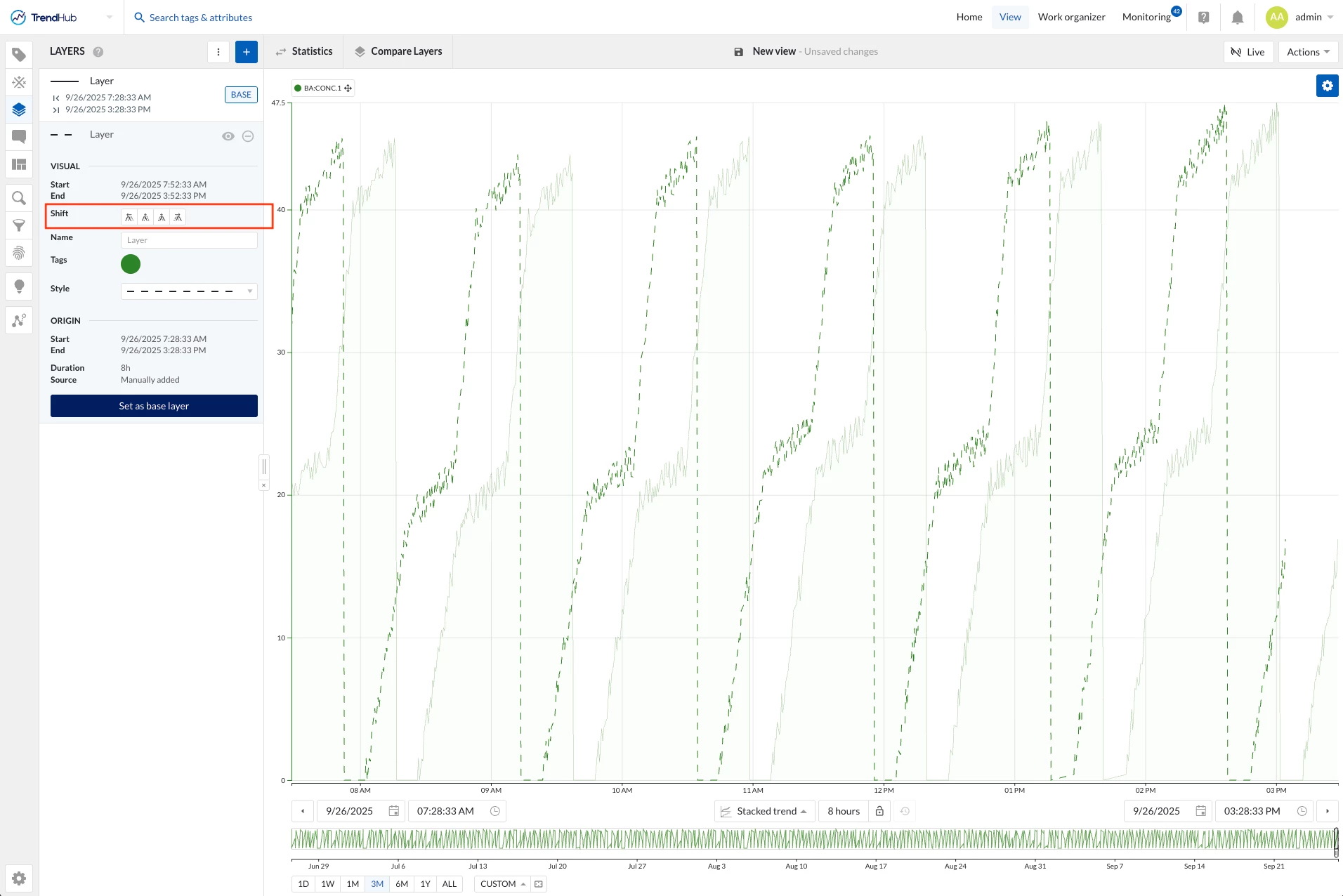
Task: Step time range forward with right arrow
Action: [1328, 811]
